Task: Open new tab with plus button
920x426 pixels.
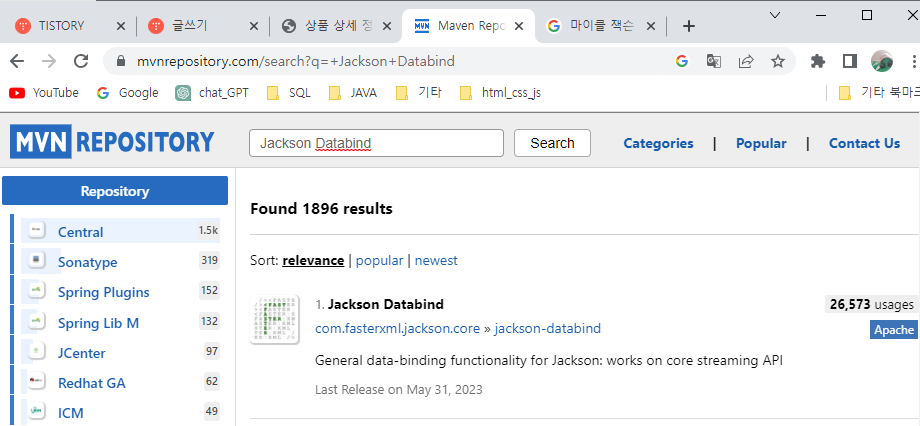Action: pos(689,26)
